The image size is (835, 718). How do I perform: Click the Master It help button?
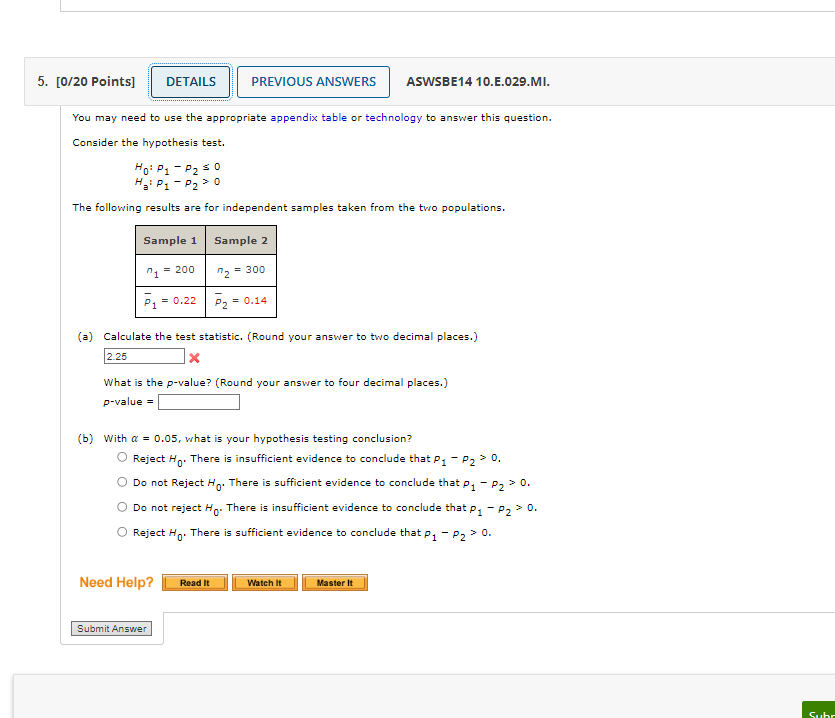click(x=335, y=583)
